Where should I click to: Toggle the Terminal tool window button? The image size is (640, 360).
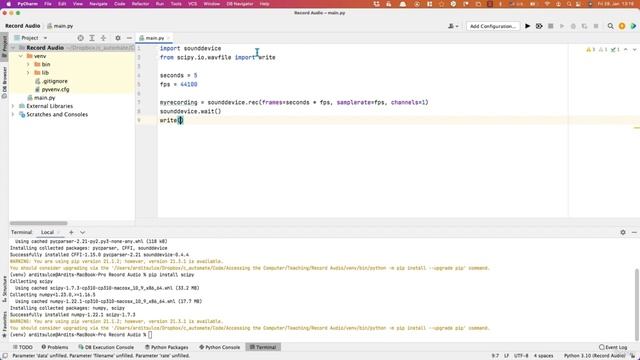click(263, 347)
